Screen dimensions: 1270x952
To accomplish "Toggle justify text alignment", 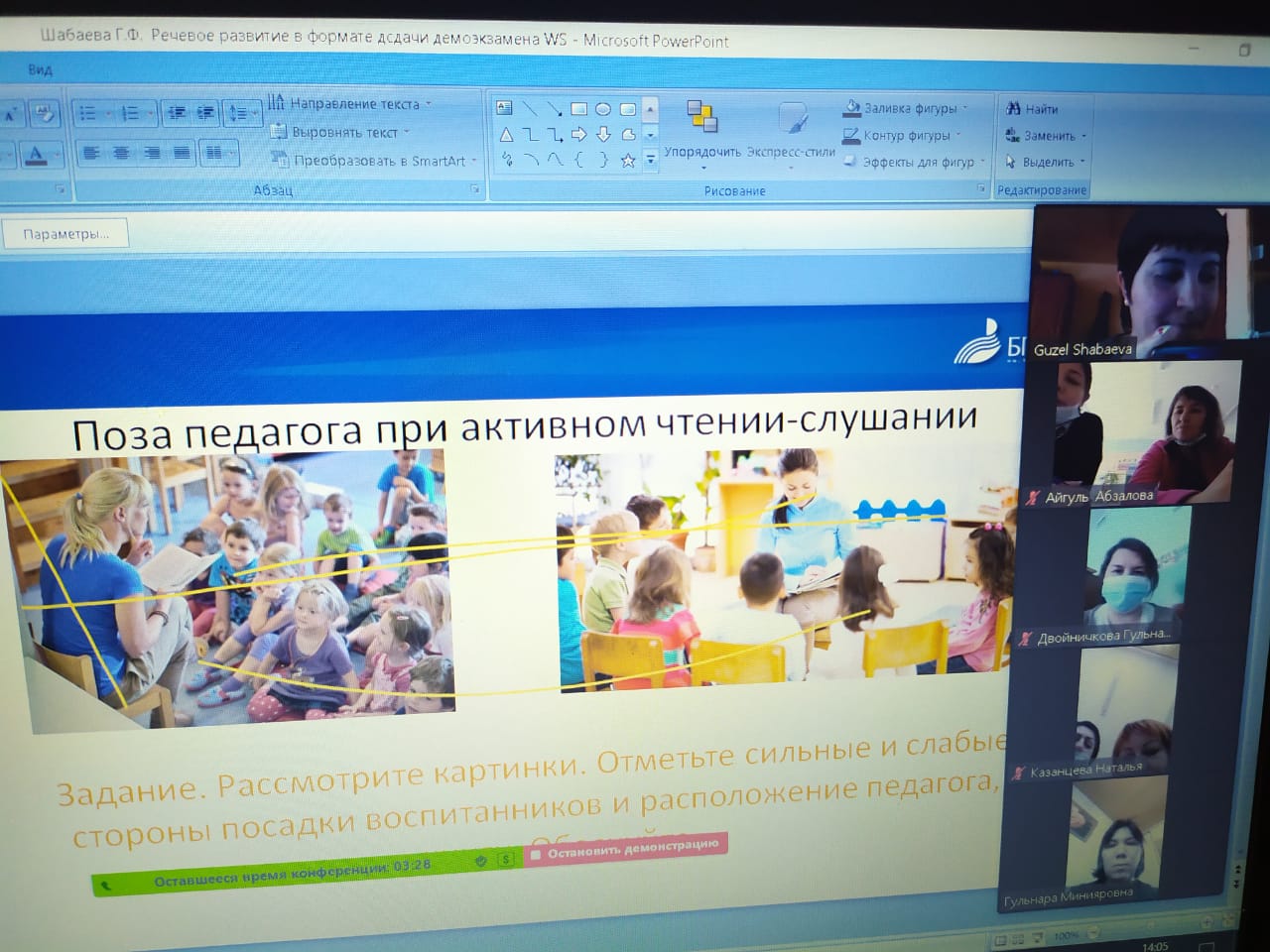I will (x=182, y=153).
